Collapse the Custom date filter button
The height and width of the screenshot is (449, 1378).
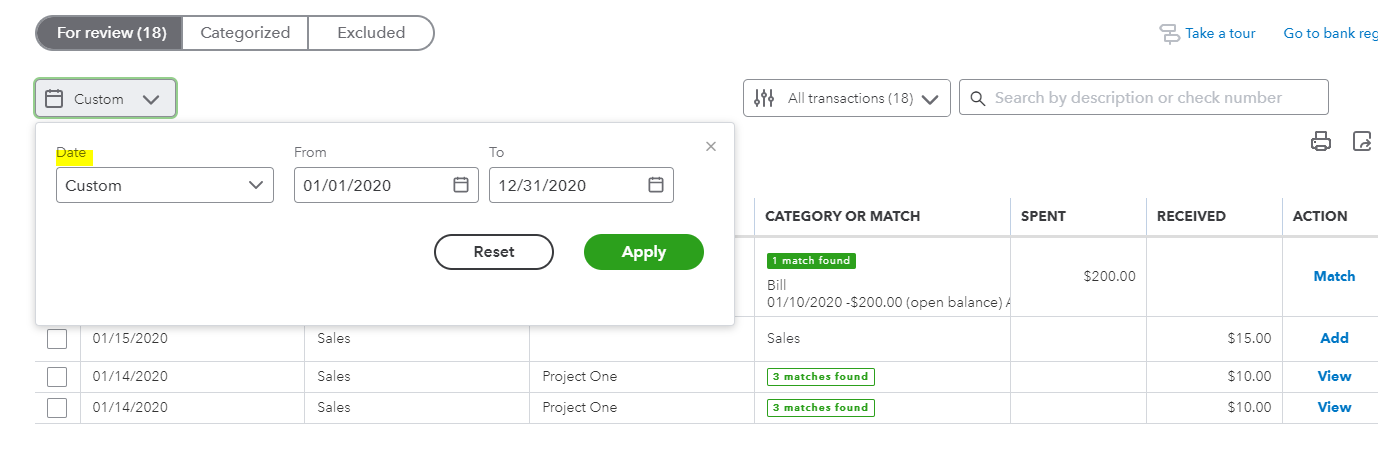pyautogui.click(x=106, y=99)
